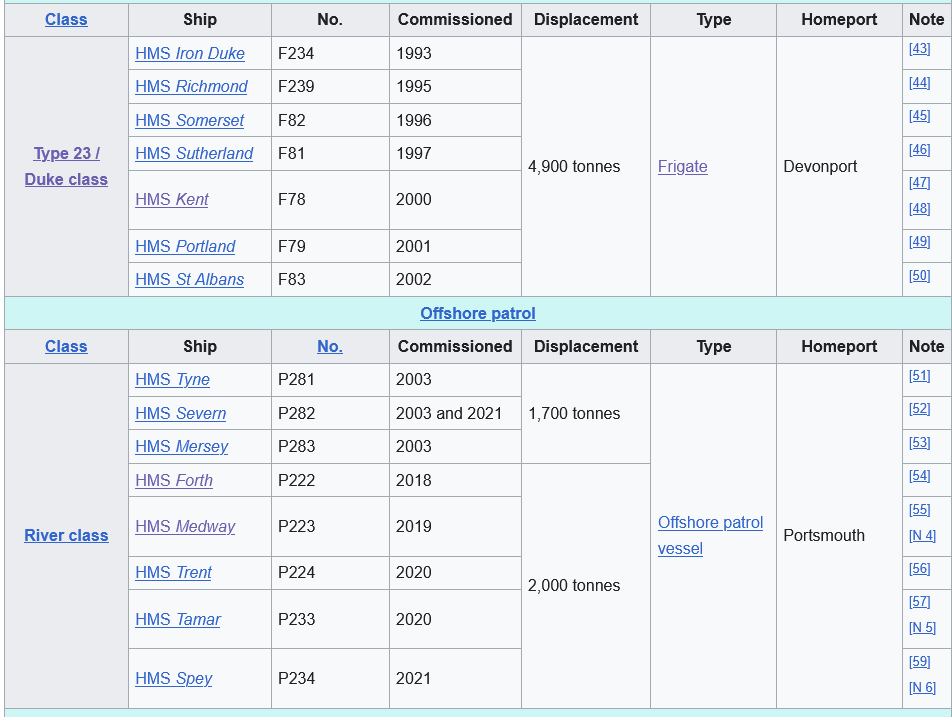Open the HMS Richmond link

click(191, 86)
